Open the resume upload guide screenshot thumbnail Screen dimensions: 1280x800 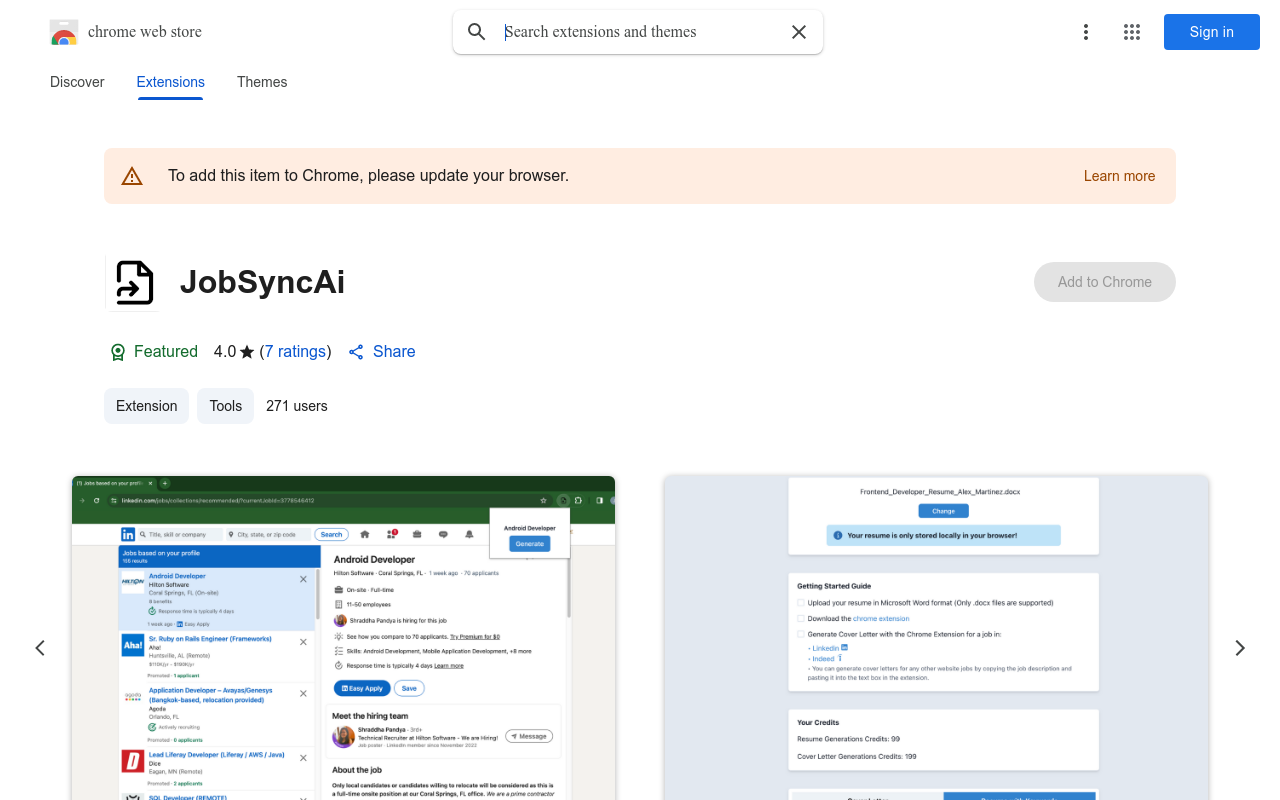click(x=937, y=638)
